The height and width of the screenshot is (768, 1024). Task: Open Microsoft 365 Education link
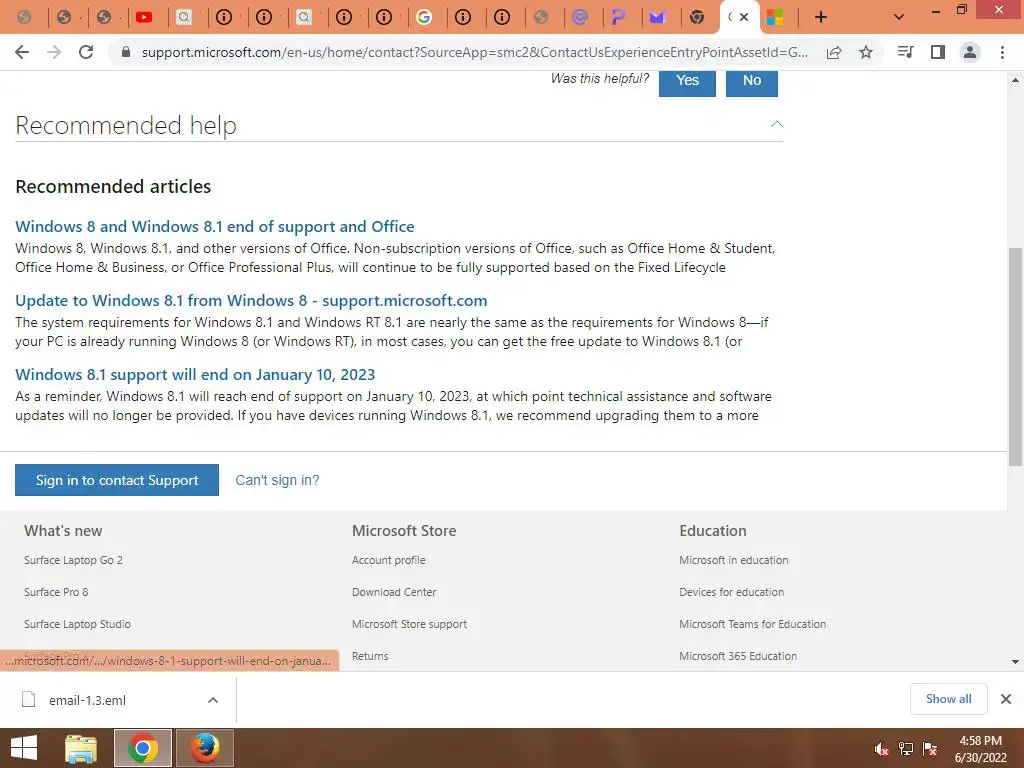(738, 656)
